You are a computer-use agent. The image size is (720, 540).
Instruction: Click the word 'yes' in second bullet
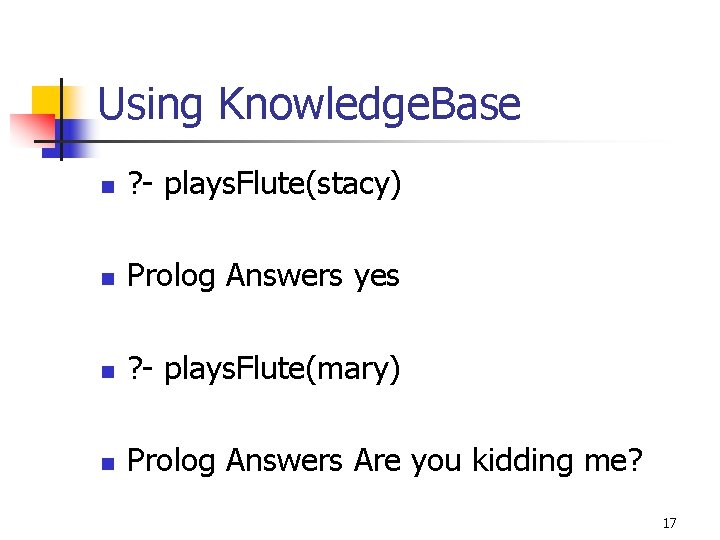[x=376, y=277]
